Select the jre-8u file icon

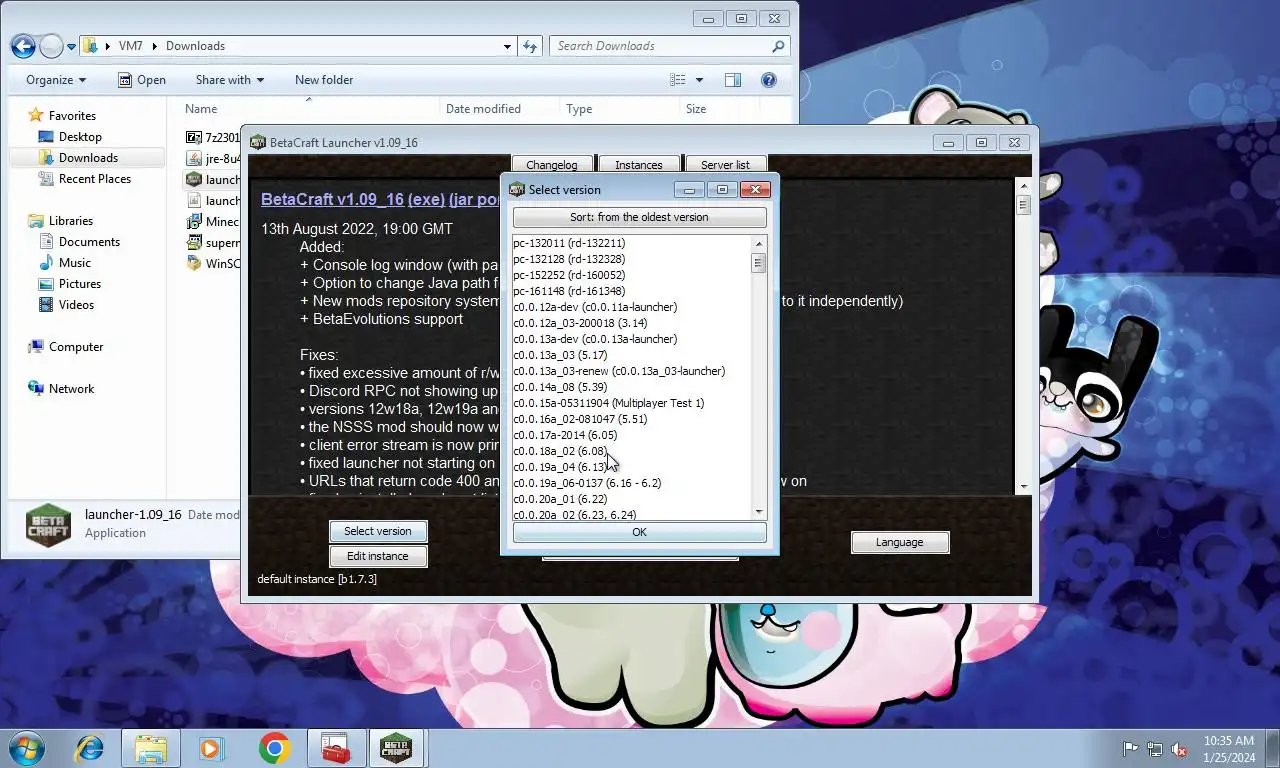pos(194,158)
